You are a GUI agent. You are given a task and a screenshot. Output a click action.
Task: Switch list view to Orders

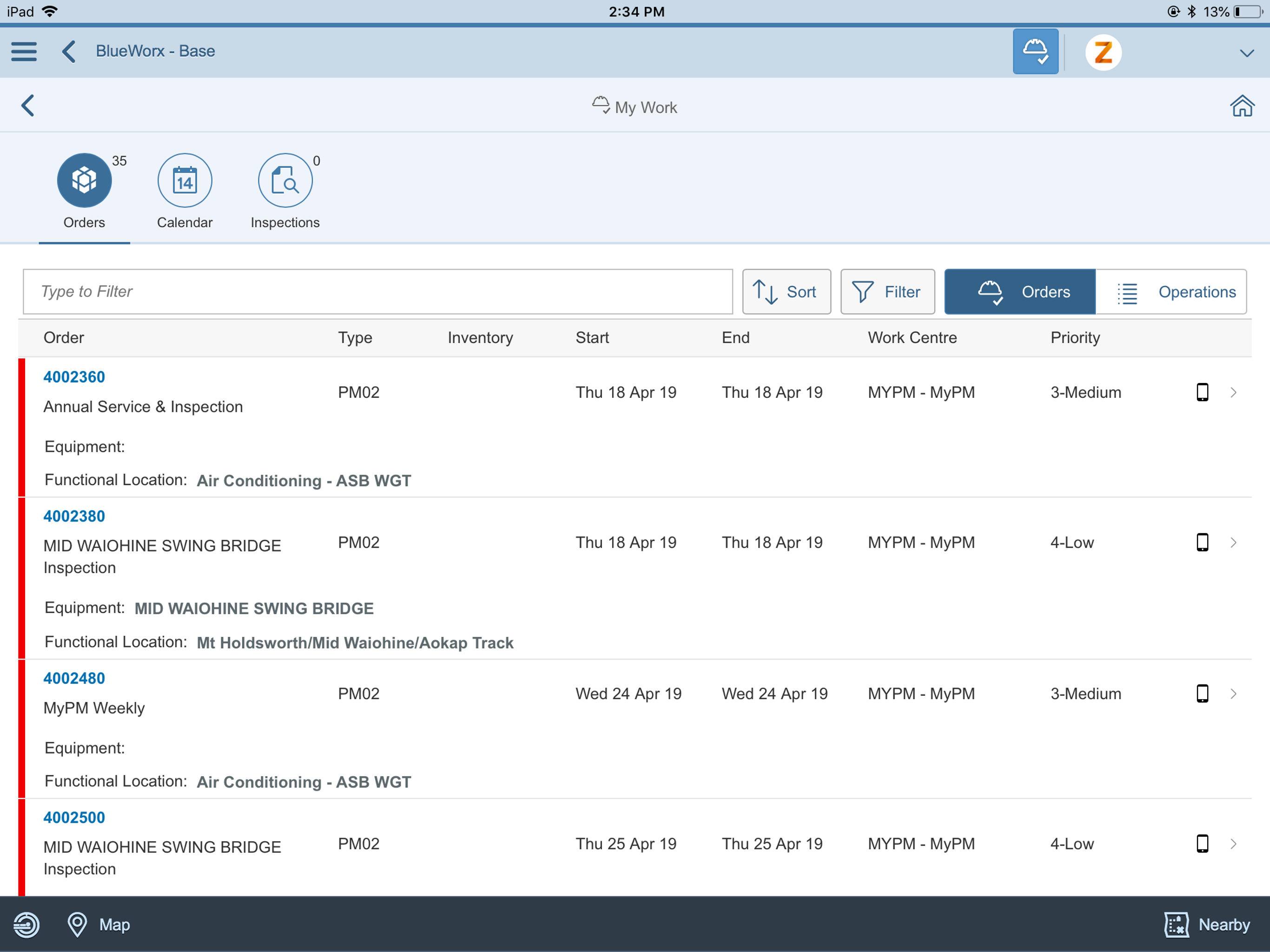tap(1020, 291)
